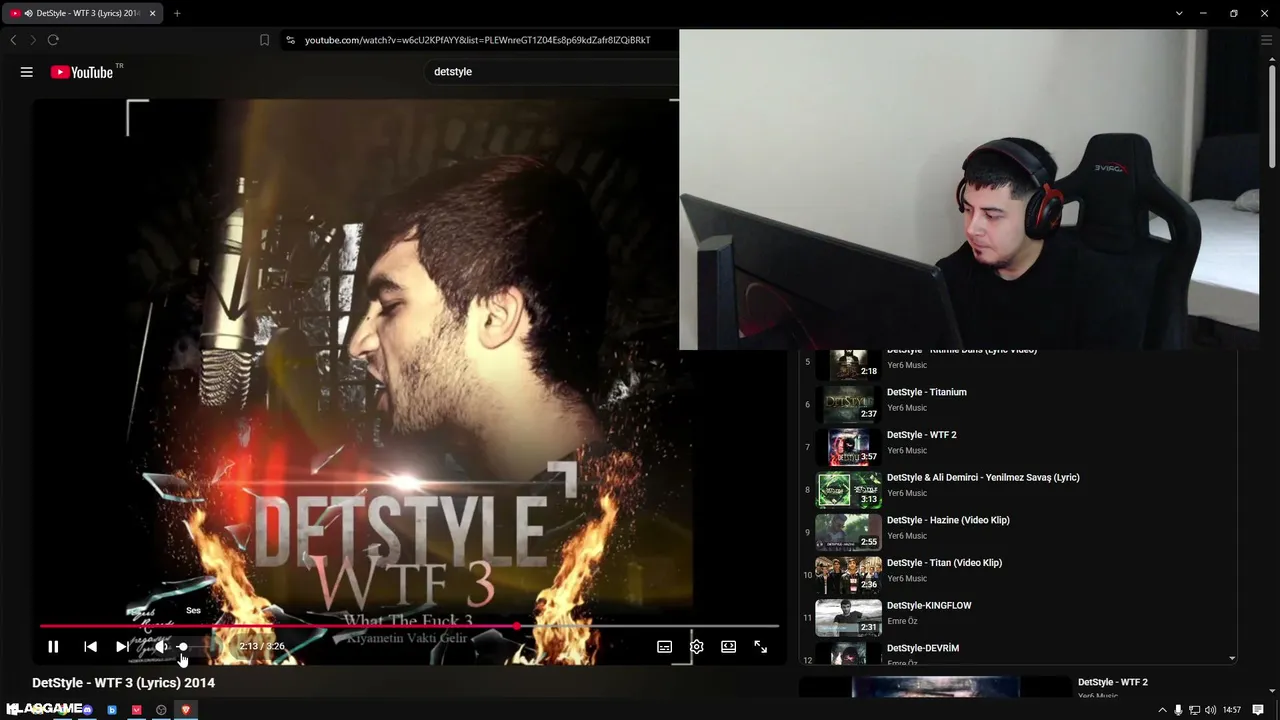Open the Hazine thumbnail showing 2:55
The height and width of the screenshot is (720, 1280).
click(848, 532)
